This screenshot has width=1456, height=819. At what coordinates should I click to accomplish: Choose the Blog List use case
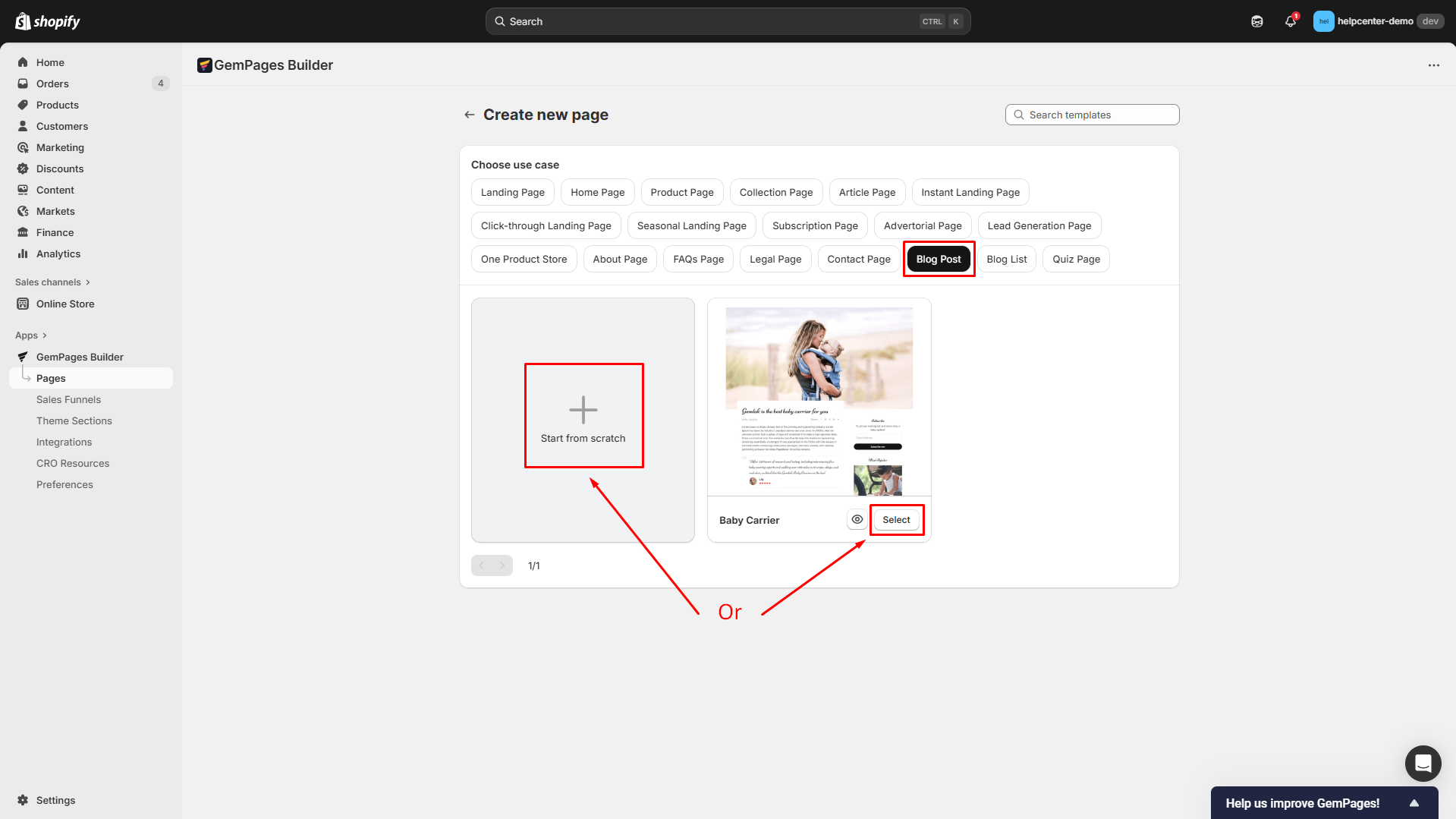point(1006,260)
